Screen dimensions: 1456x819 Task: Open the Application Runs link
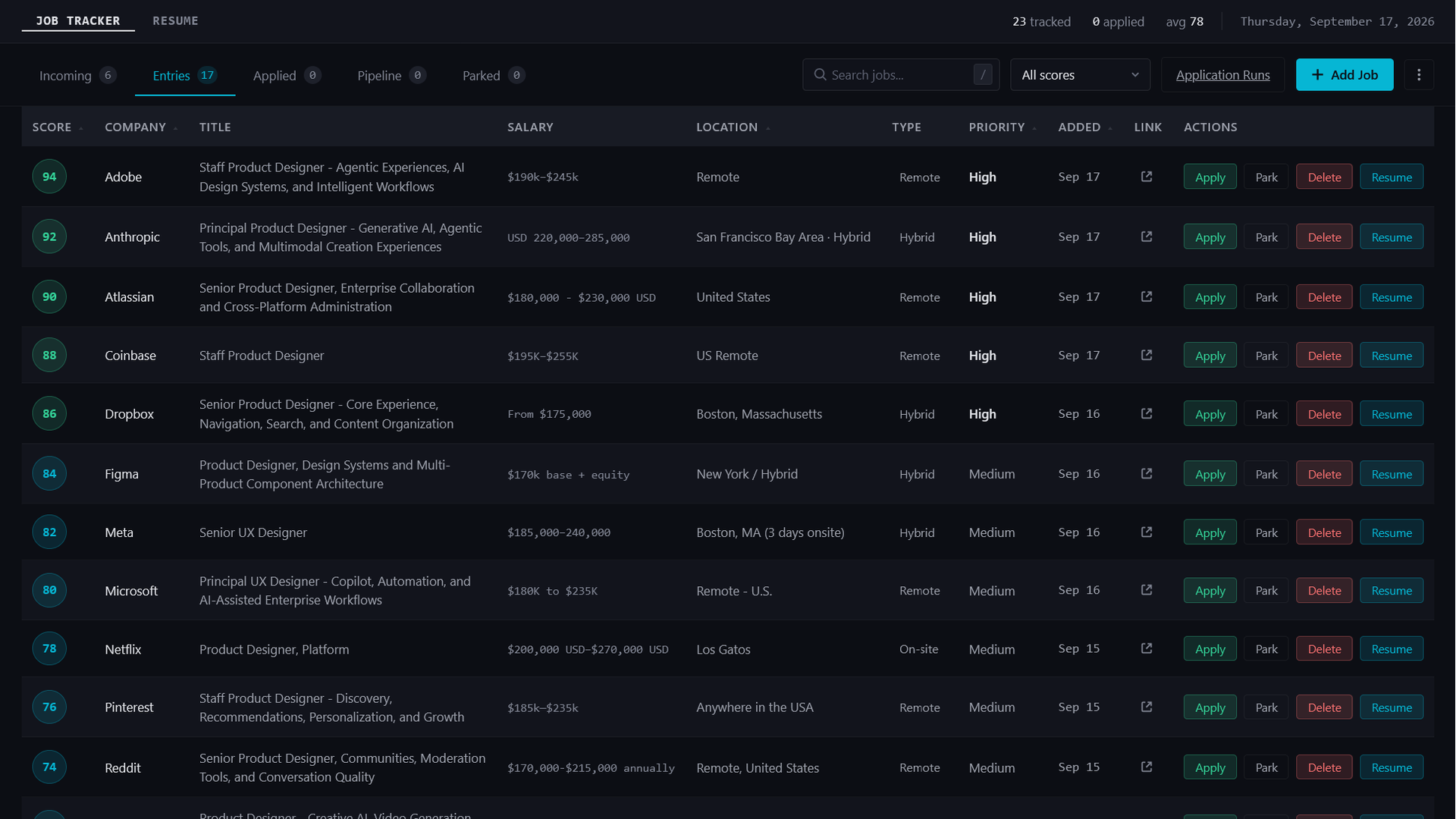(1222, 74)
